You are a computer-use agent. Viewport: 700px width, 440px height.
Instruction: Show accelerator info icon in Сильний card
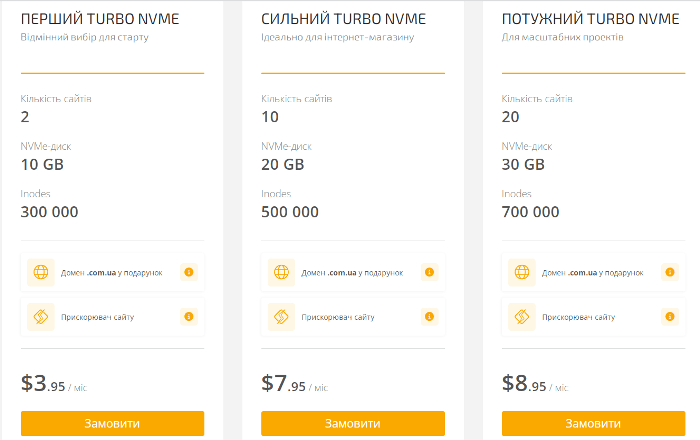point(429,317)
